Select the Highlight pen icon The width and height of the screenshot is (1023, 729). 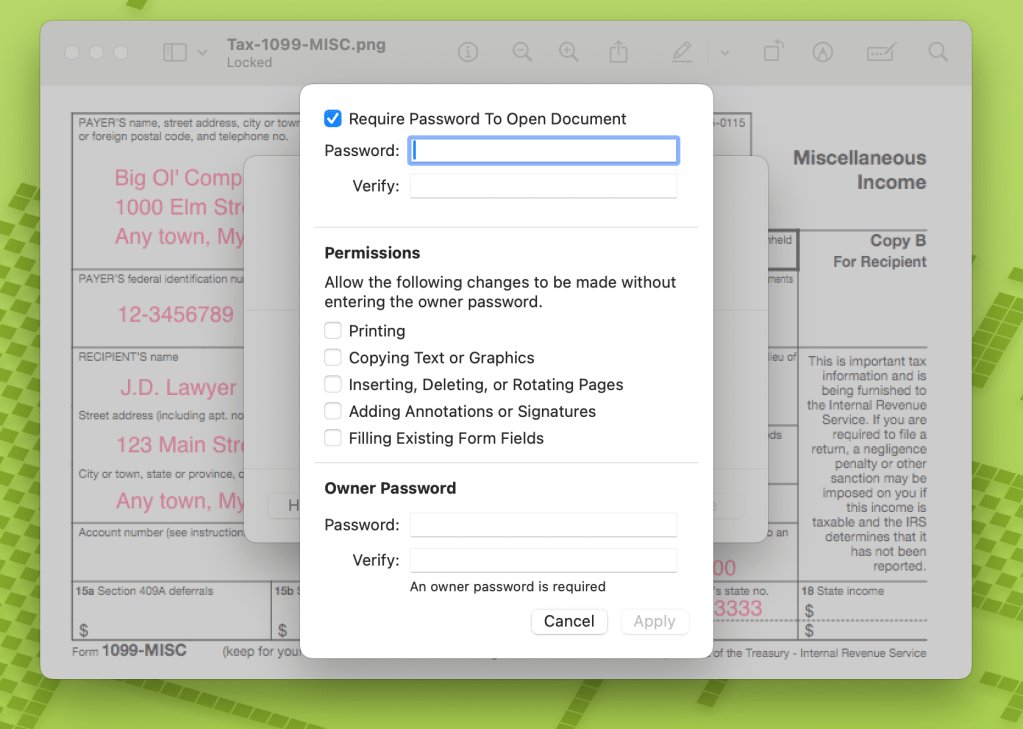682,53
